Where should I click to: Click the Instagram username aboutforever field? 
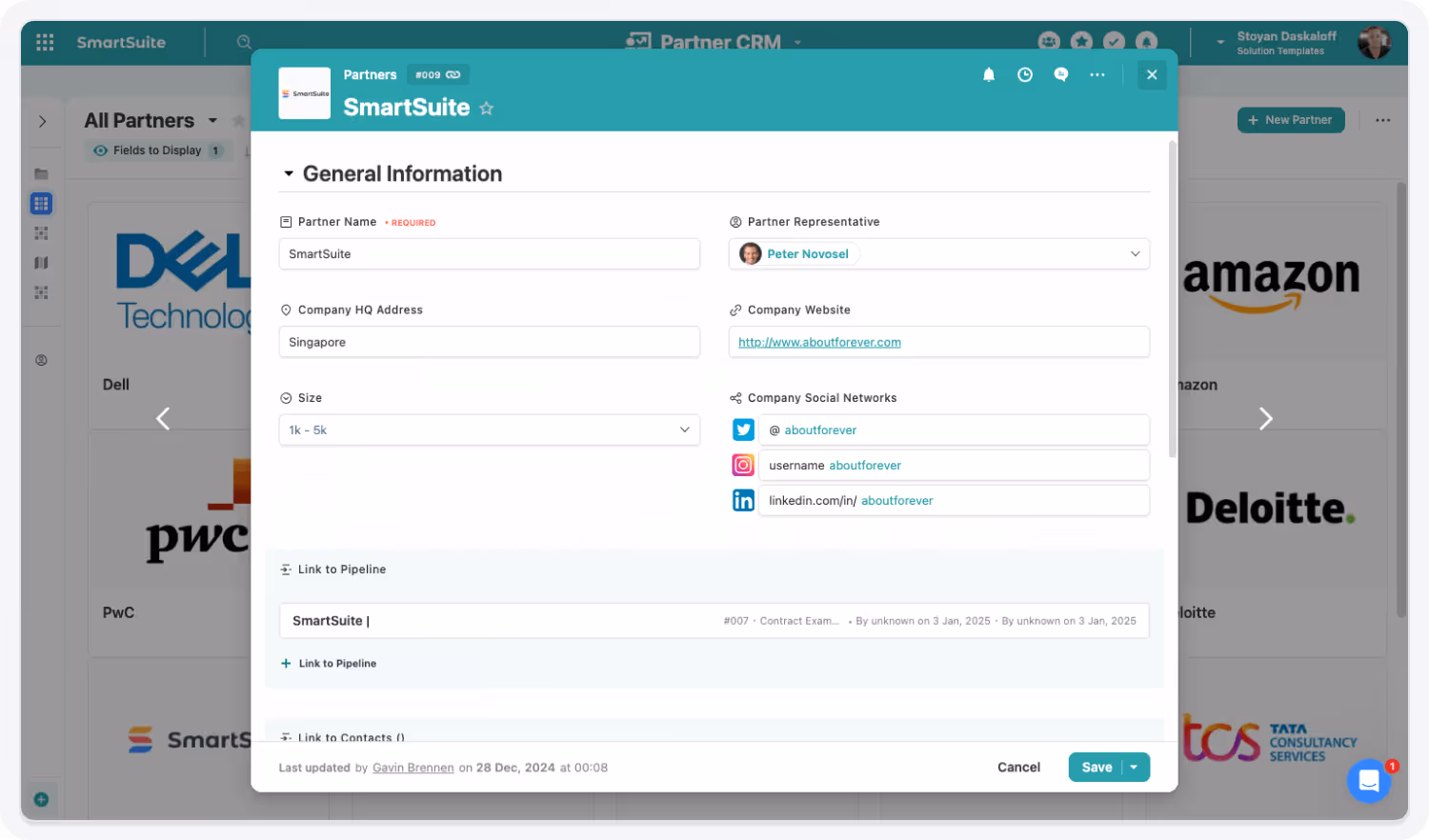coord(955,465)
